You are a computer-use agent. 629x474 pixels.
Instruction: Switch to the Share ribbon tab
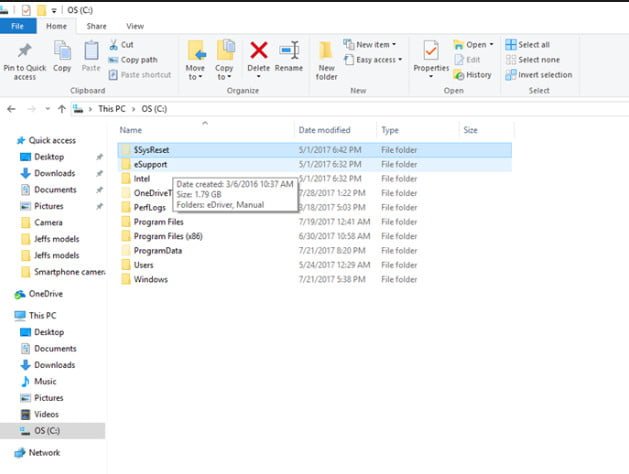coord(97,26)
